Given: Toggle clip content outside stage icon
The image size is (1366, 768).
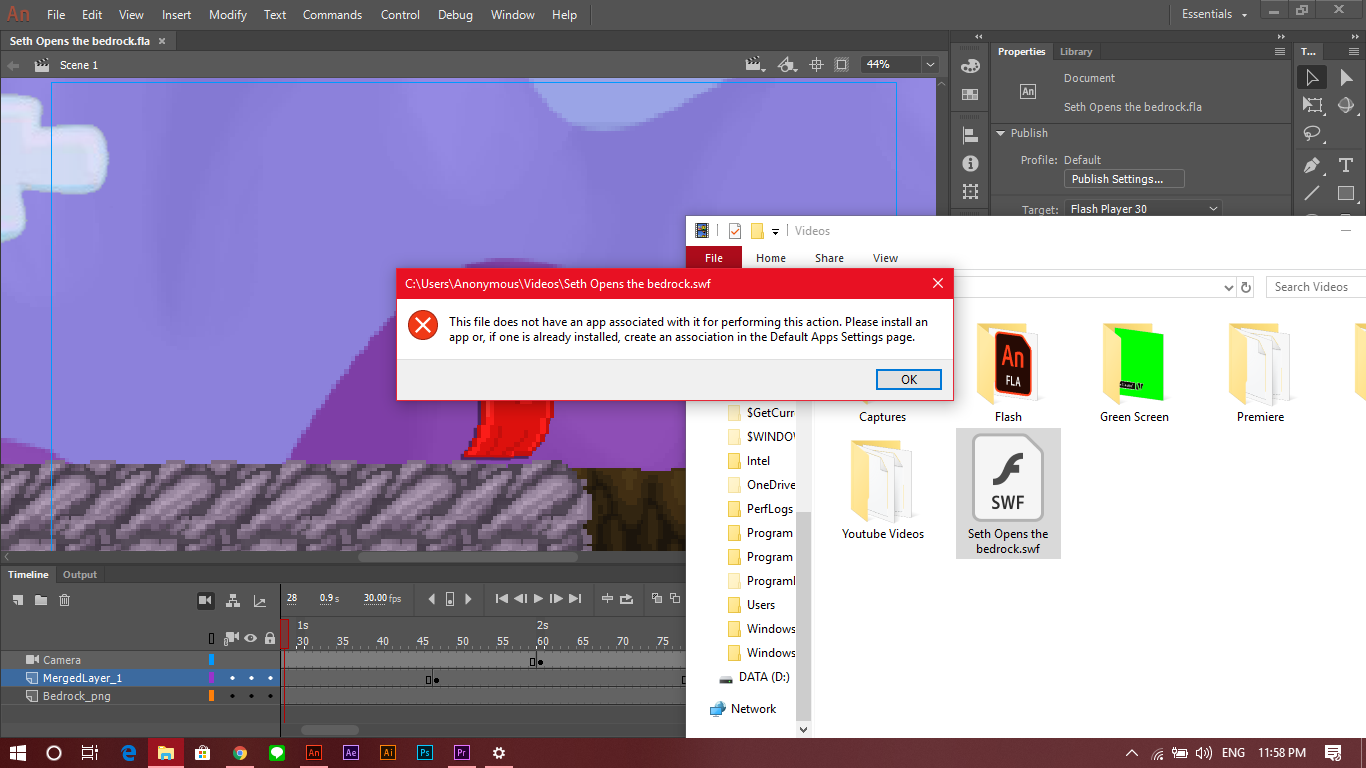Looking at the screenshot, I should 842,65.
